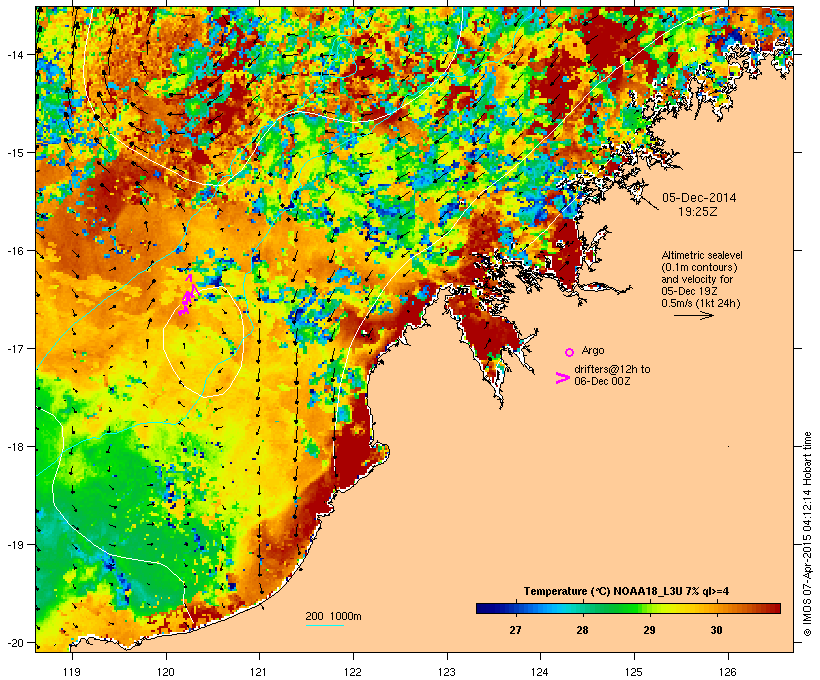Click the '200 1000m' isobath label
Image resolution: width=820 pixels, height=680 pixels.
click(x=333, y=616)
